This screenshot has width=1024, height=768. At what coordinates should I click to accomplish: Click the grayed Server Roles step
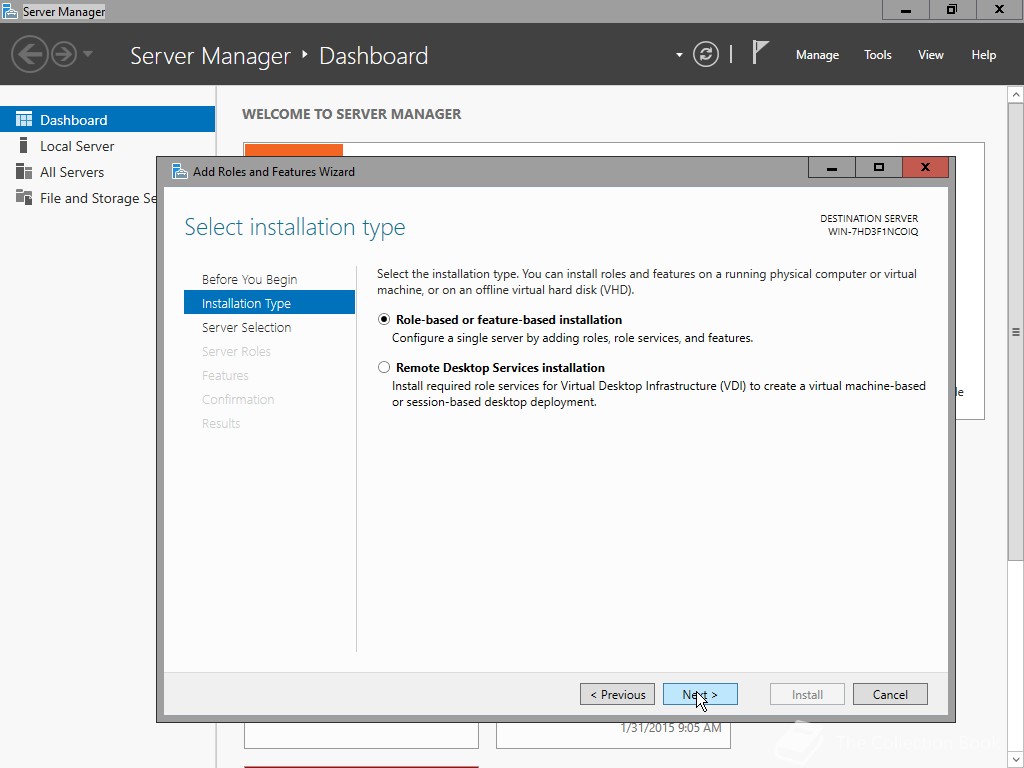[x=236, y=351]
